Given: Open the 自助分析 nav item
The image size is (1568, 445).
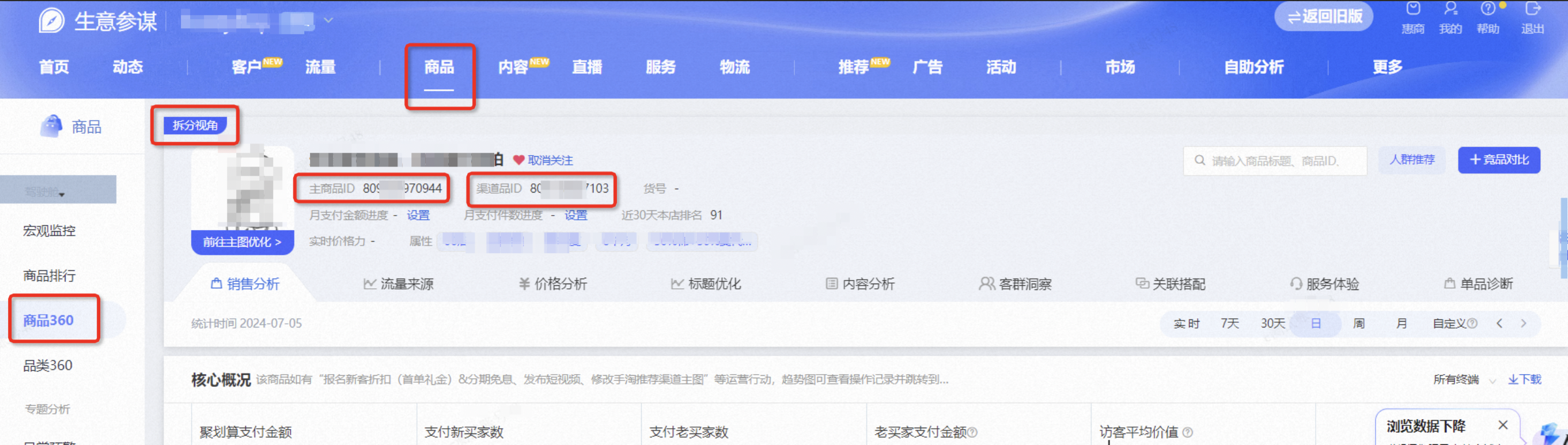Looking at the screenshot, I should click(1254, 66).
